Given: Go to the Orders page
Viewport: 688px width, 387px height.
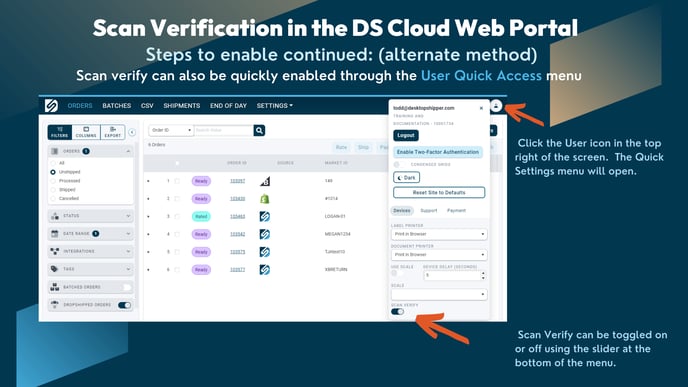Looking at the screenshot, I should [80, 106].
